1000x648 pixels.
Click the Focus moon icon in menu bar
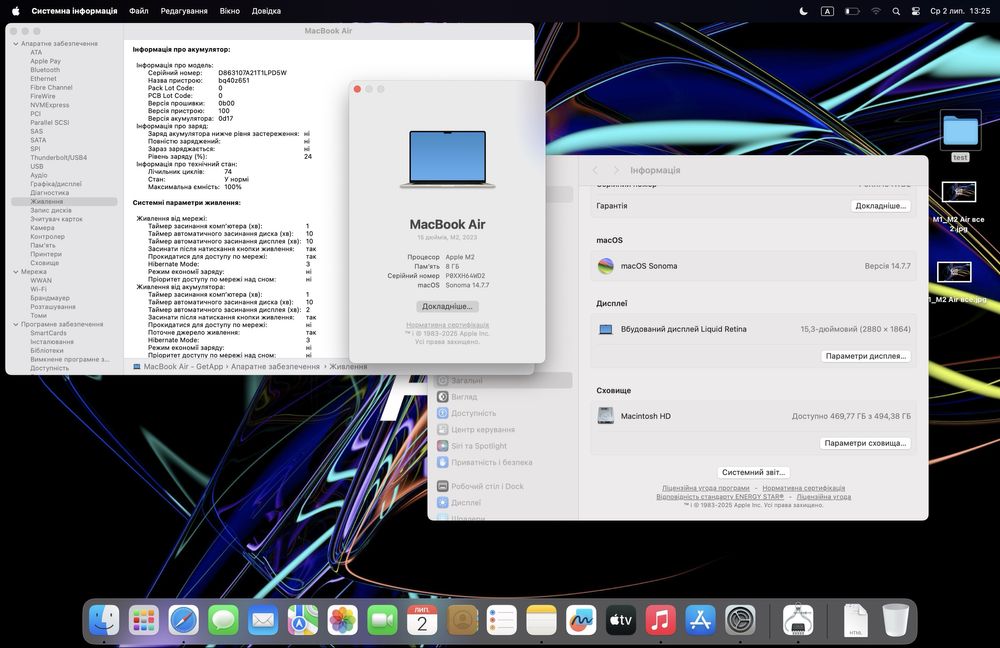(x=804, y=11)
